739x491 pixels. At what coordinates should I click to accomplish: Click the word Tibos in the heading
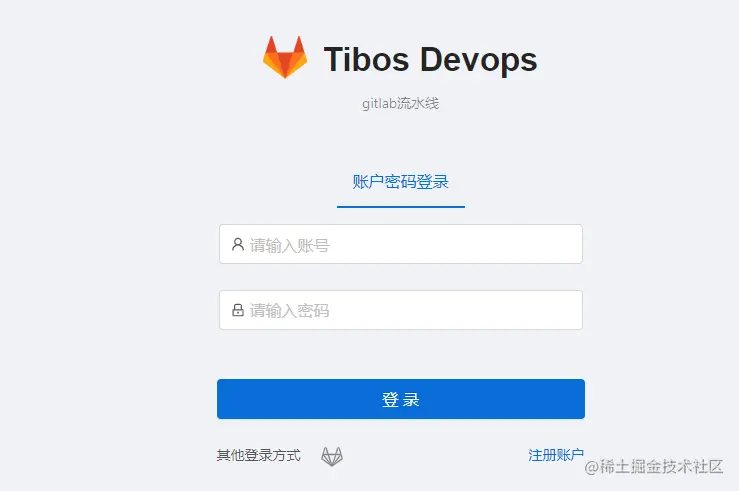pyautogui.click(x=367, y=59)
